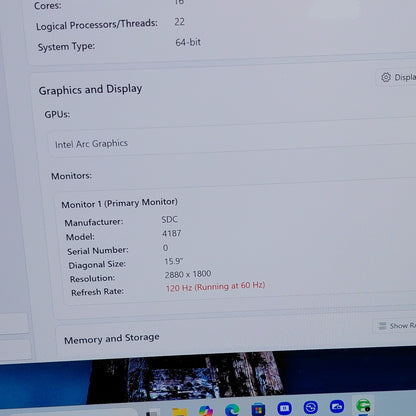Click the Monitor 1 (Primary Monitor) title
This screenshot has height=416, width=416.
(x=119, y=203)
